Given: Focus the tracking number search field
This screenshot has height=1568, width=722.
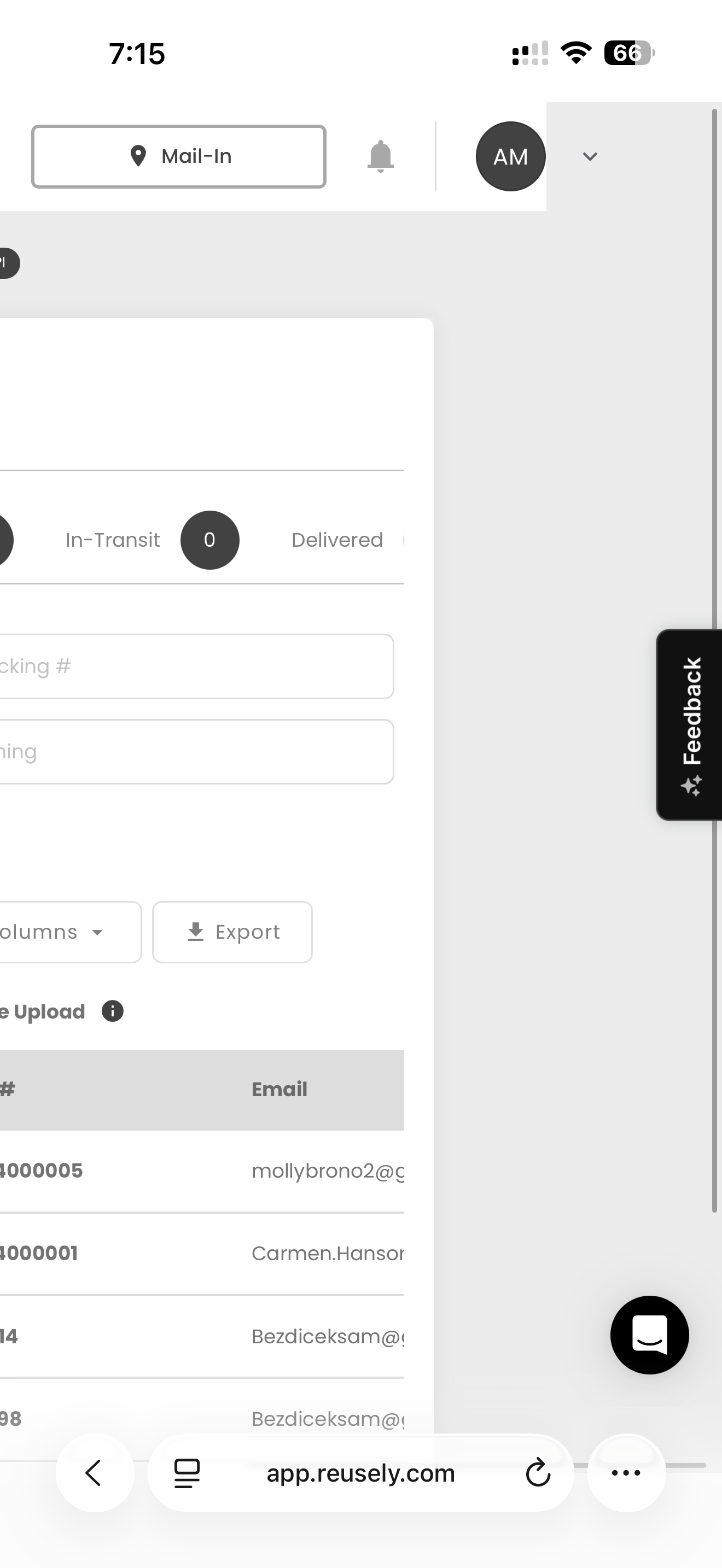Looking at the screenshot, I should click(195, 666).
